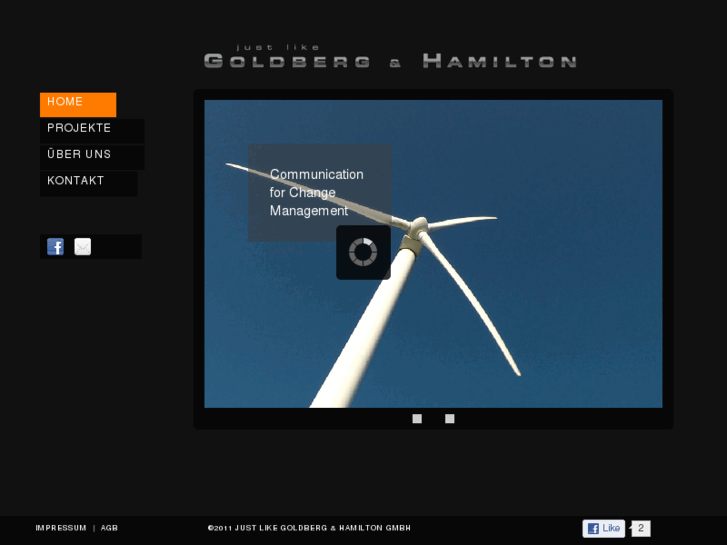Go to the ÜBER UNS page
This screenshot has height=545, width=727.
point(92,157)
